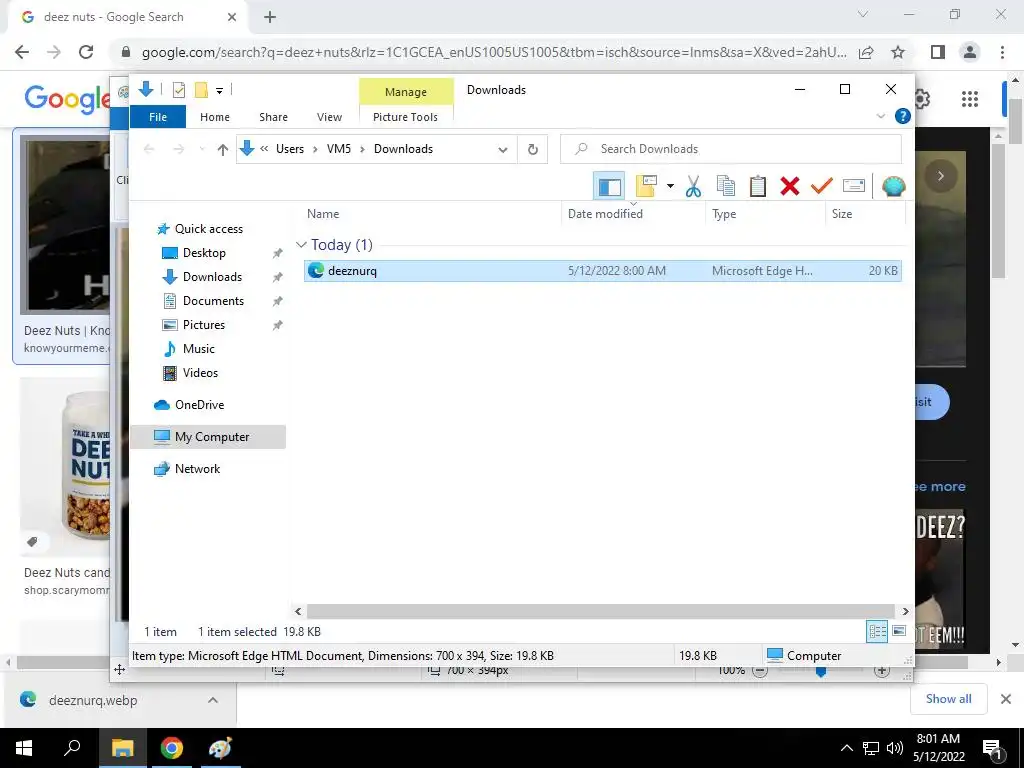Viewport: 1024px width, 768px height.
Task: Click the Cut scissors icon
Action: tap(693, 186)
